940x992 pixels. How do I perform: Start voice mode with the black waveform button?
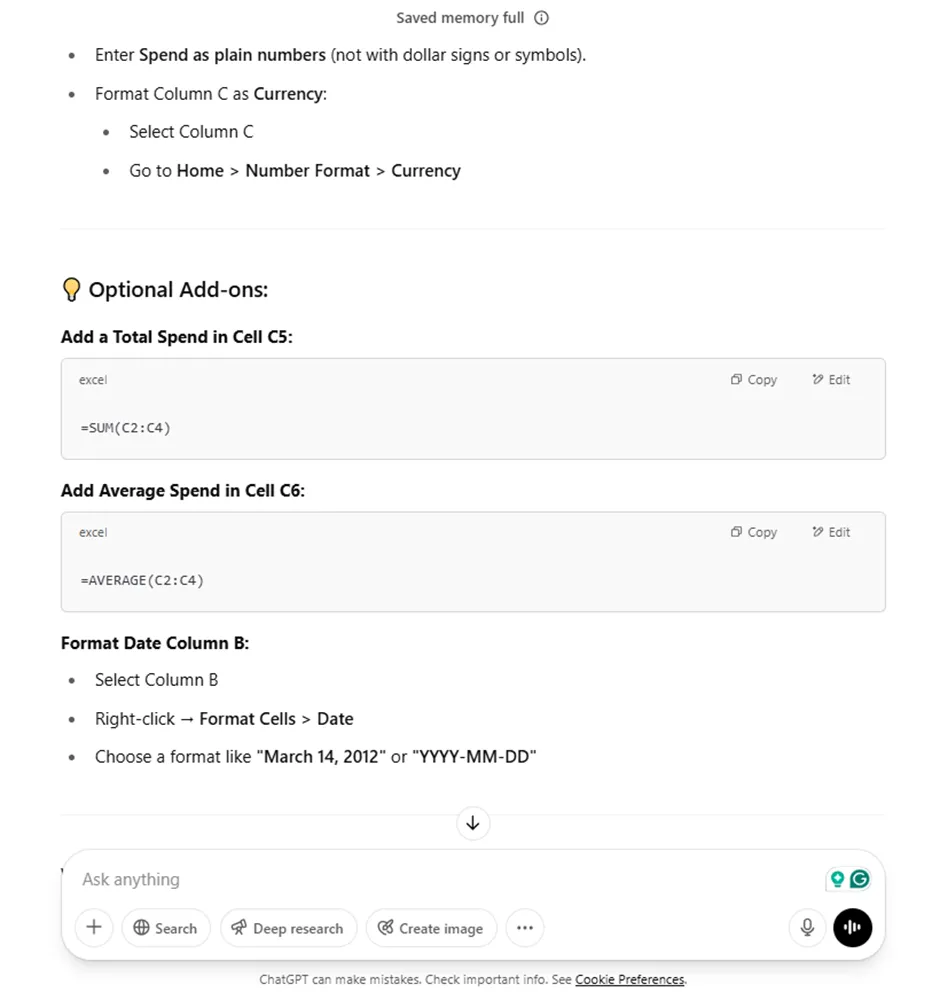[852, 927]
